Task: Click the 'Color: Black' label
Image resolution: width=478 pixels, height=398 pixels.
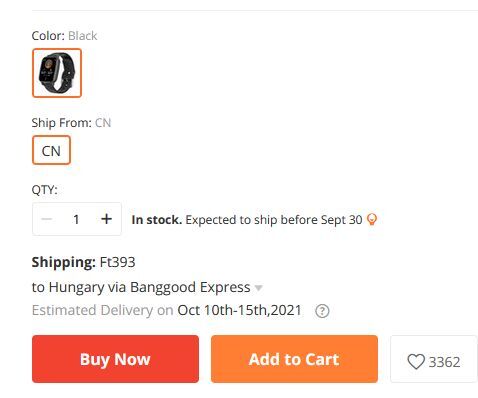Action: (x=64, y=36)
